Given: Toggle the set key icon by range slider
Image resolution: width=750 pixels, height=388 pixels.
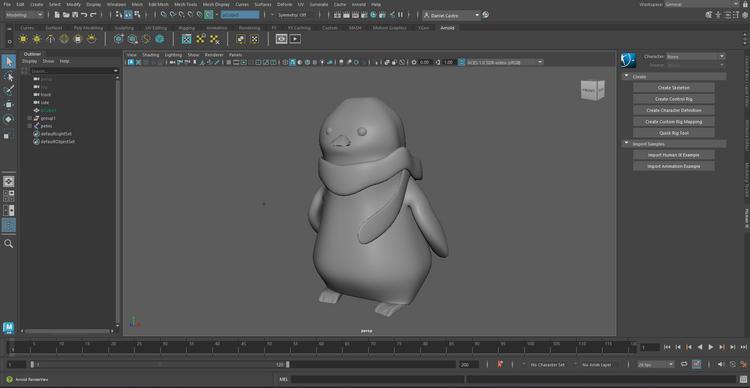Looking at the screenshot, I should (x=500, y=364).
